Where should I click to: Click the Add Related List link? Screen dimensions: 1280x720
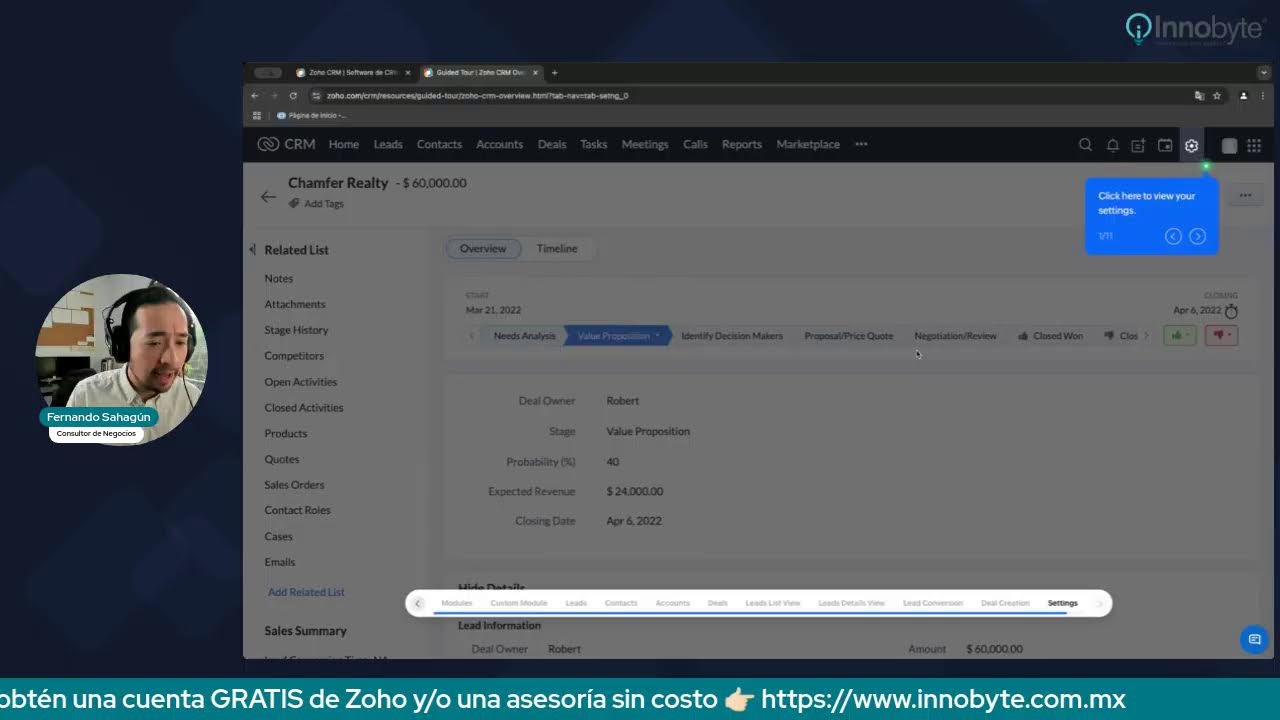(x=306, y=592)
